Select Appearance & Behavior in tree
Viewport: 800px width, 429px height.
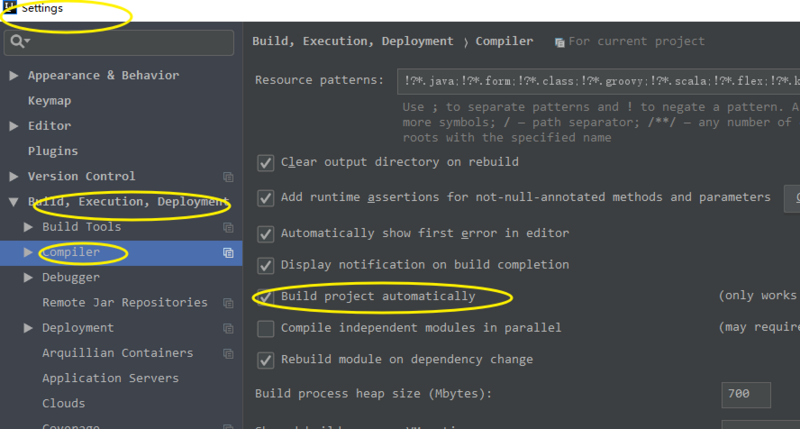pyautogui.click(x=104, y=75)
